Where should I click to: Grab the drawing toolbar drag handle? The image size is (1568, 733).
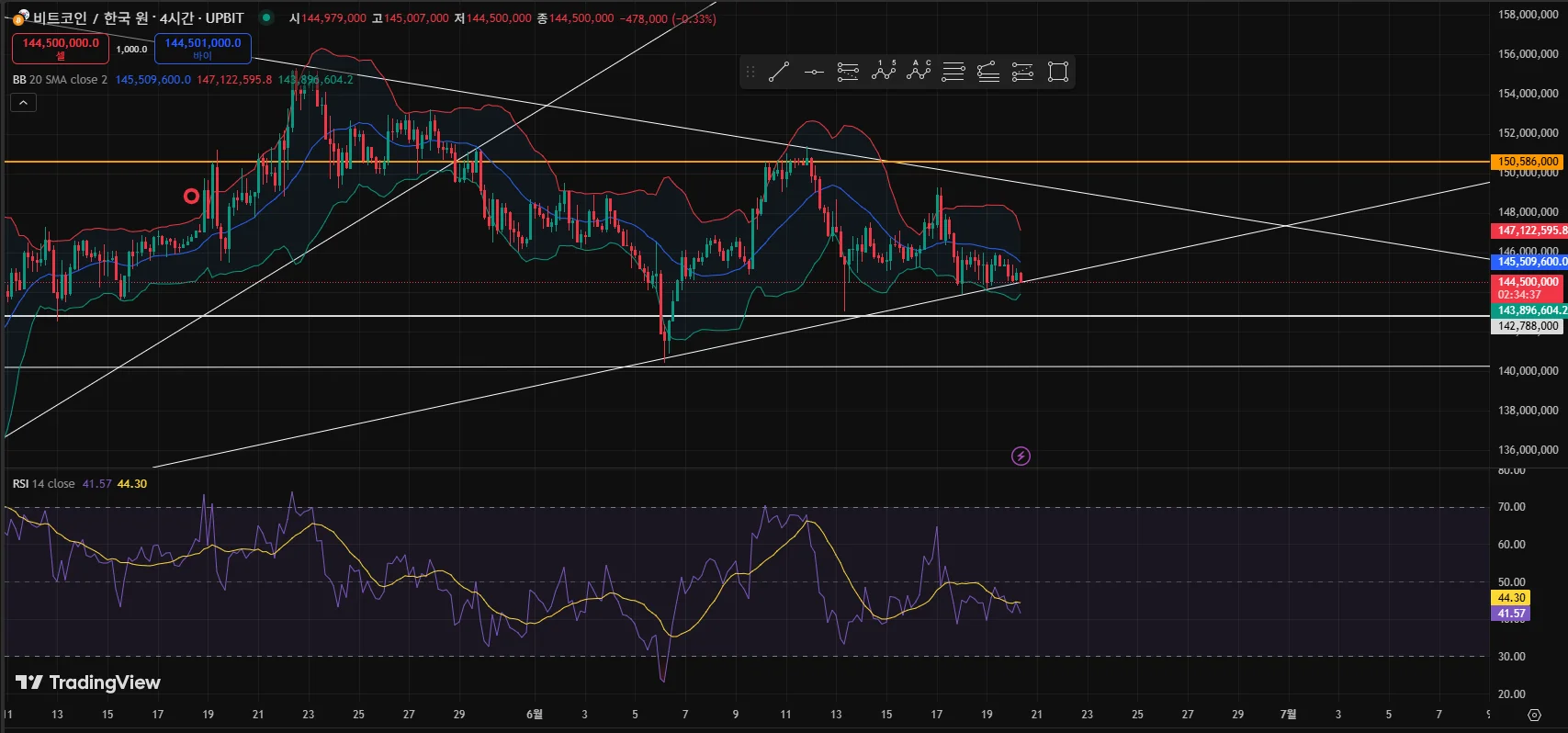[750, 72]
